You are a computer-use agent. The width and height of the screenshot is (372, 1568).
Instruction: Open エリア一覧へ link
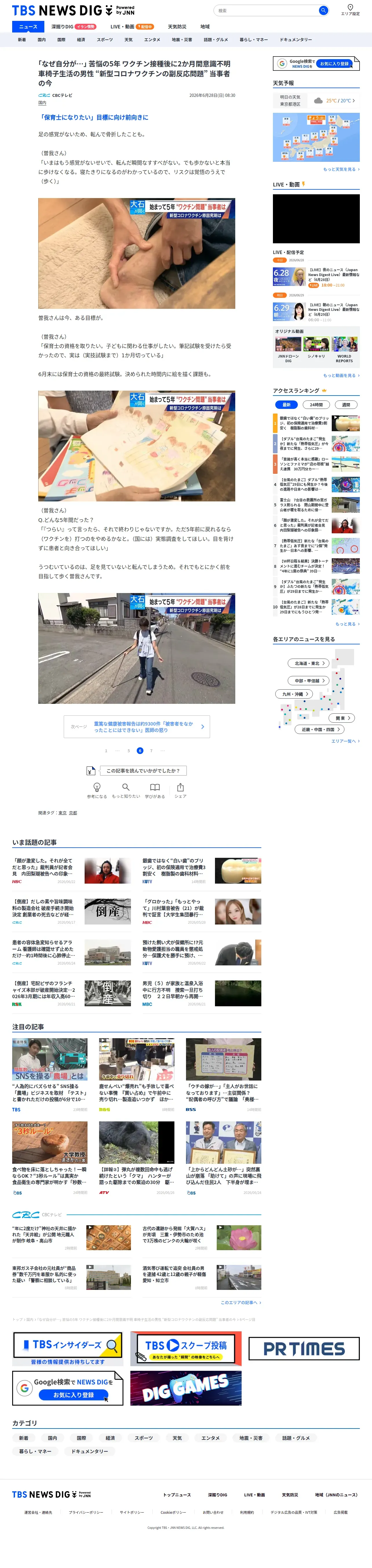pos(345,742)
